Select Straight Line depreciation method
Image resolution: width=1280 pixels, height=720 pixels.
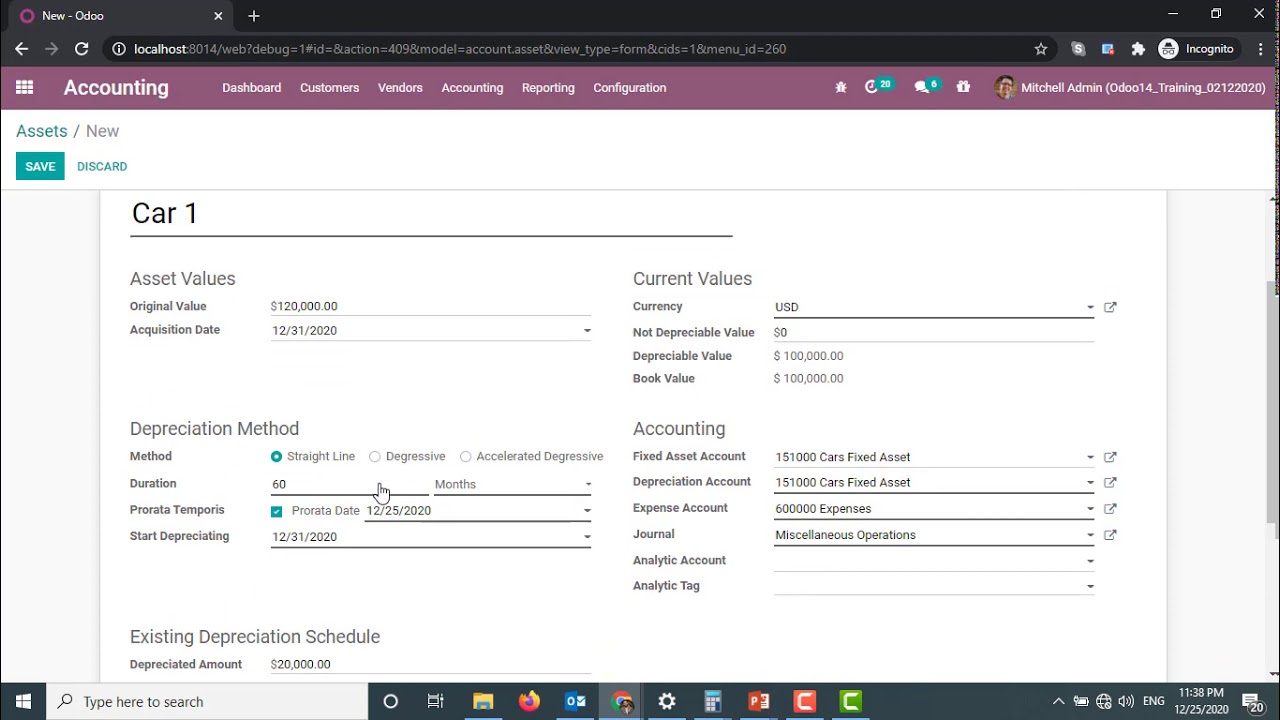277,457
